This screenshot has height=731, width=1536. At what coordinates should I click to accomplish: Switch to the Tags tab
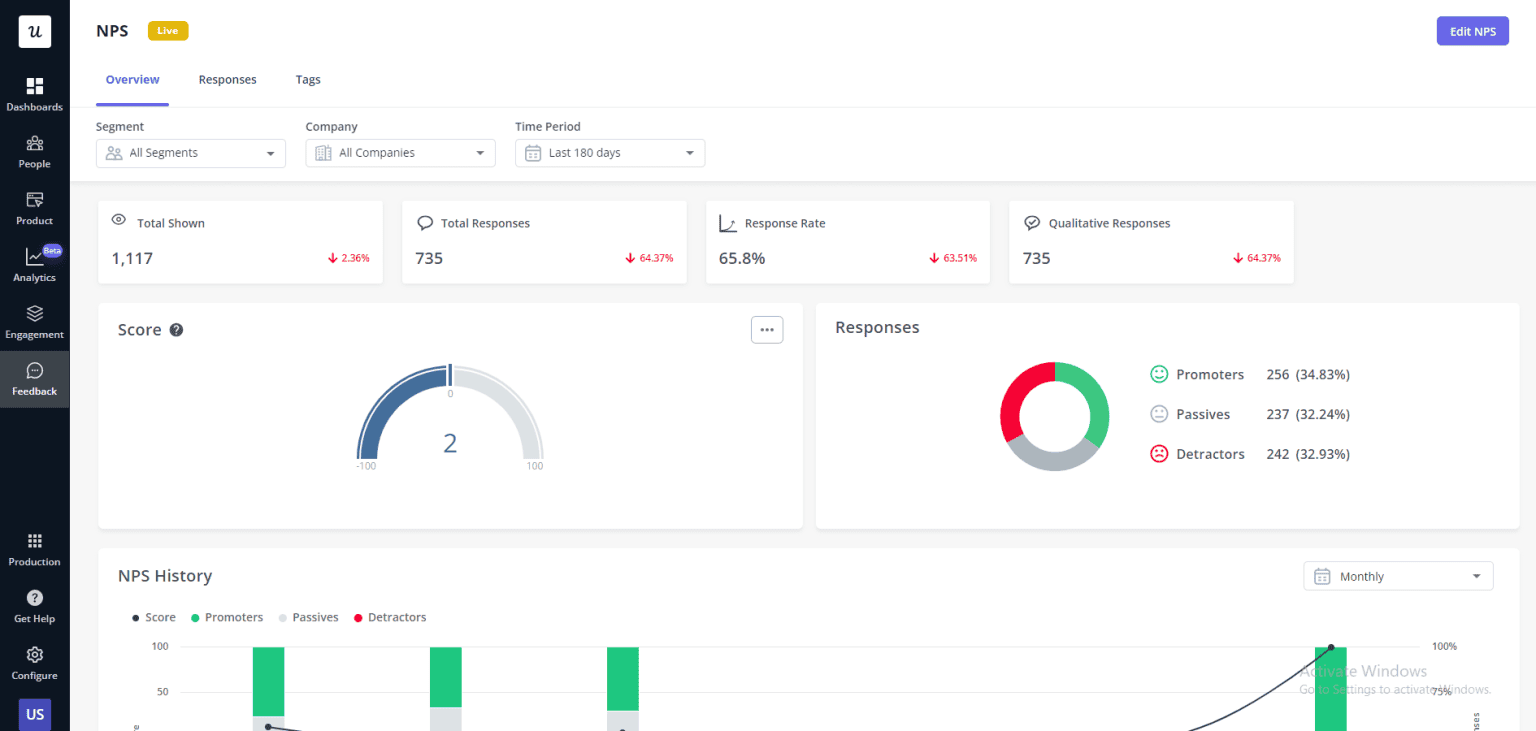308,80
